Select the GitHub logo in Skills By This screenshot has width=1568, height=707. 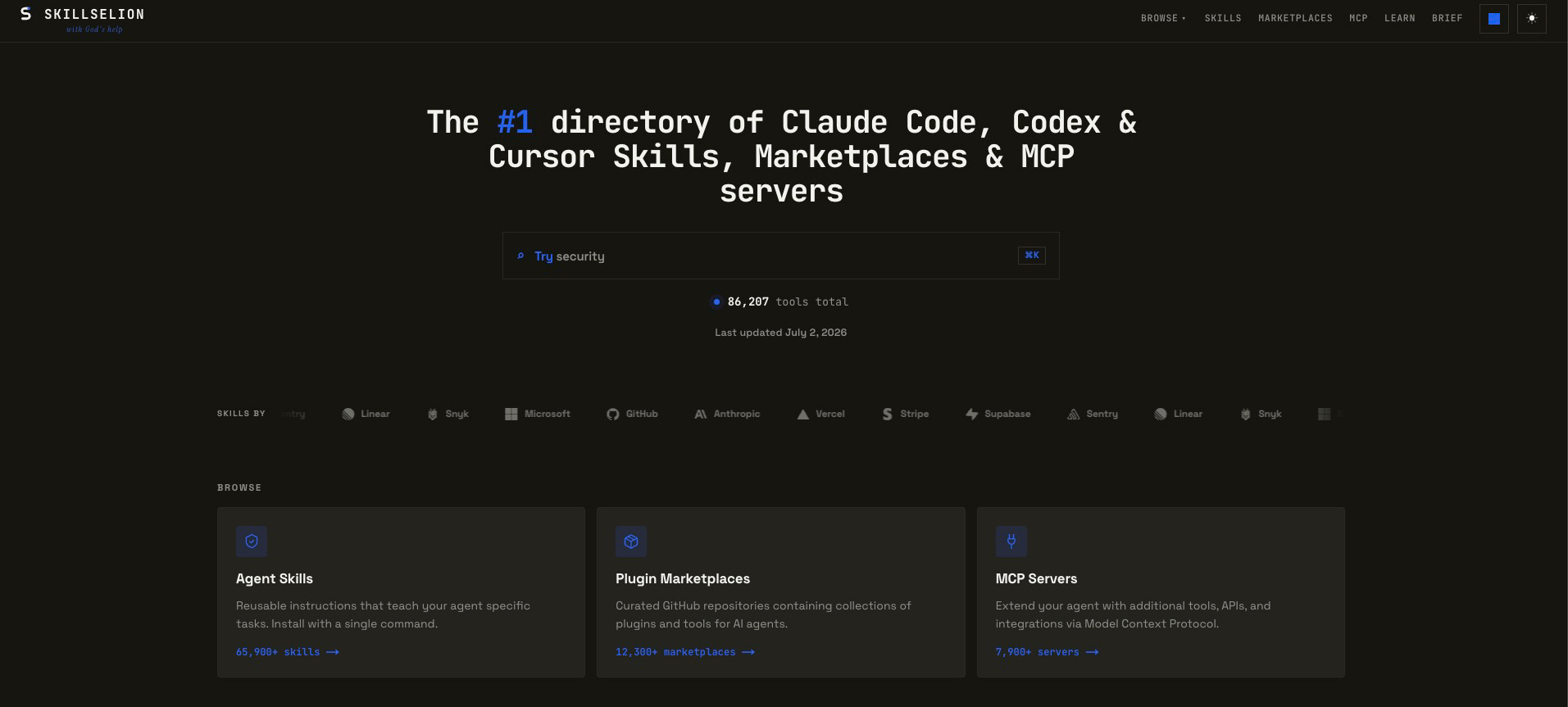coord(632,414)
